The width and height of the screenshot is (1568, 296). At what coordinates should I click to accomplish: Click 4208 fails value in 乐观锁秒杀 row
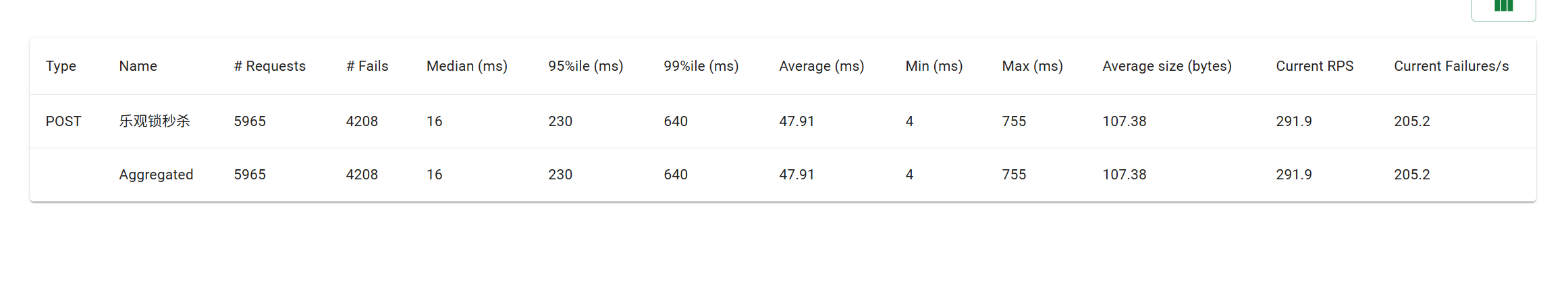(362, 121)
